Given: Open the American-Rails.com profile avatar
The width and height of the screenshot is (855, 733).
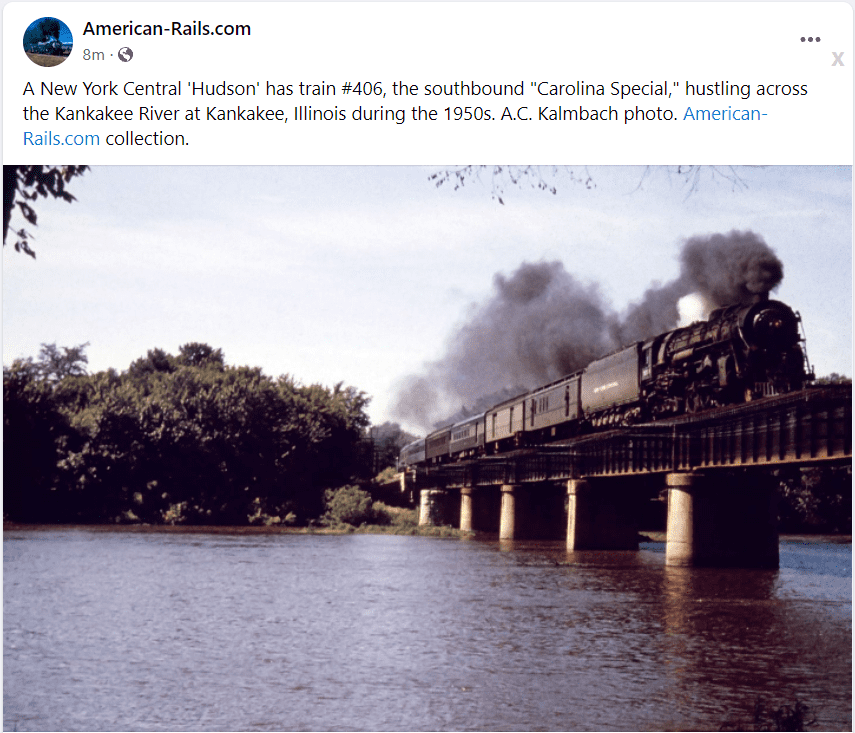Looking at the screenshot, I should (x=47, y=42).
